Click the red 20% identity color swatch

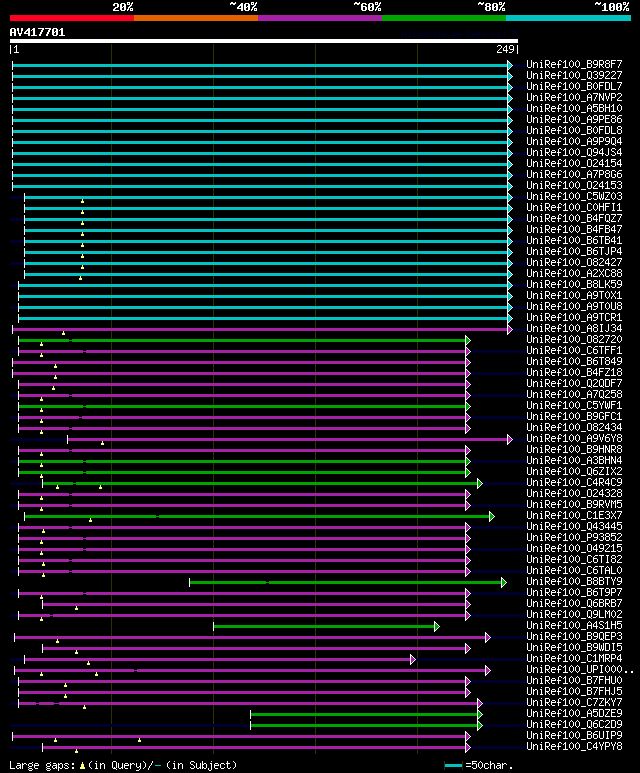(x=72, y=18)
